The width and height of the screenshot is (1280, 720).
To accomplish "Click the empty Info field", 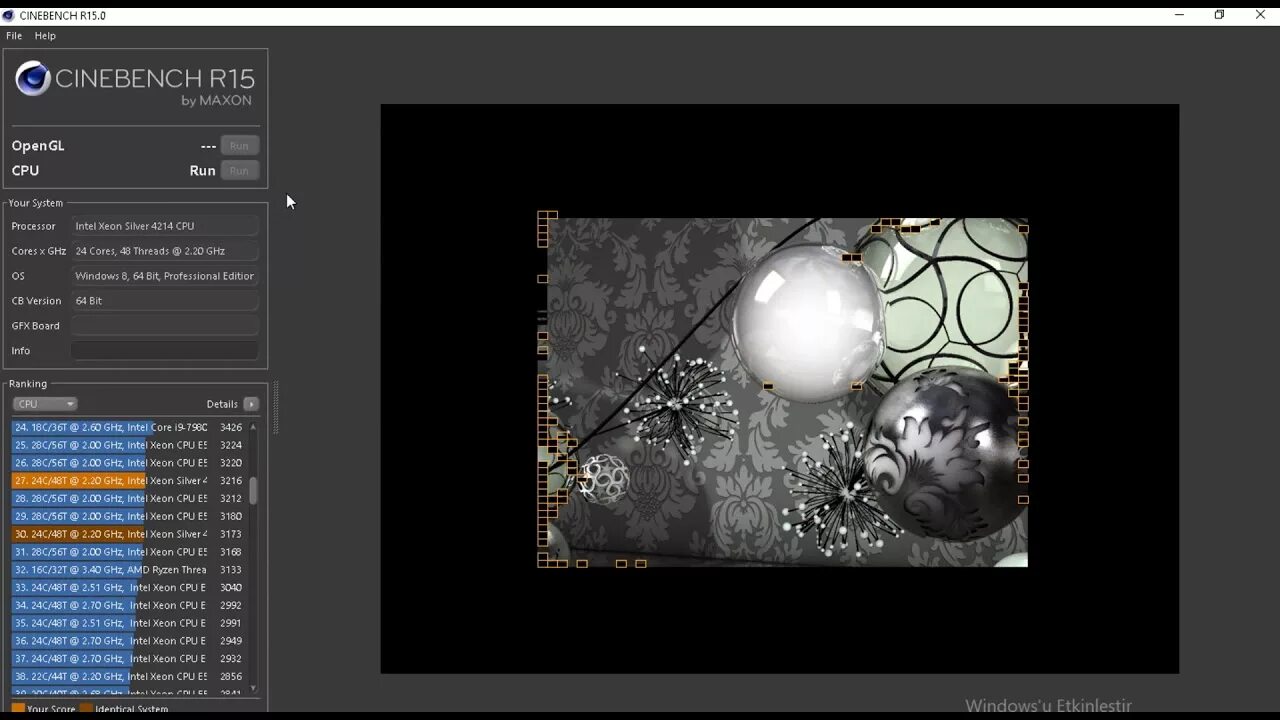I will pyautogui.click(x=165, y=351).
